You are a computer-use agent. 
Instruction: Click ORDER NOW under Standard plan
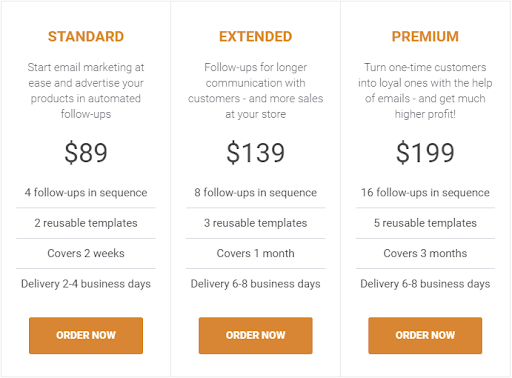(x=86, y=335)
